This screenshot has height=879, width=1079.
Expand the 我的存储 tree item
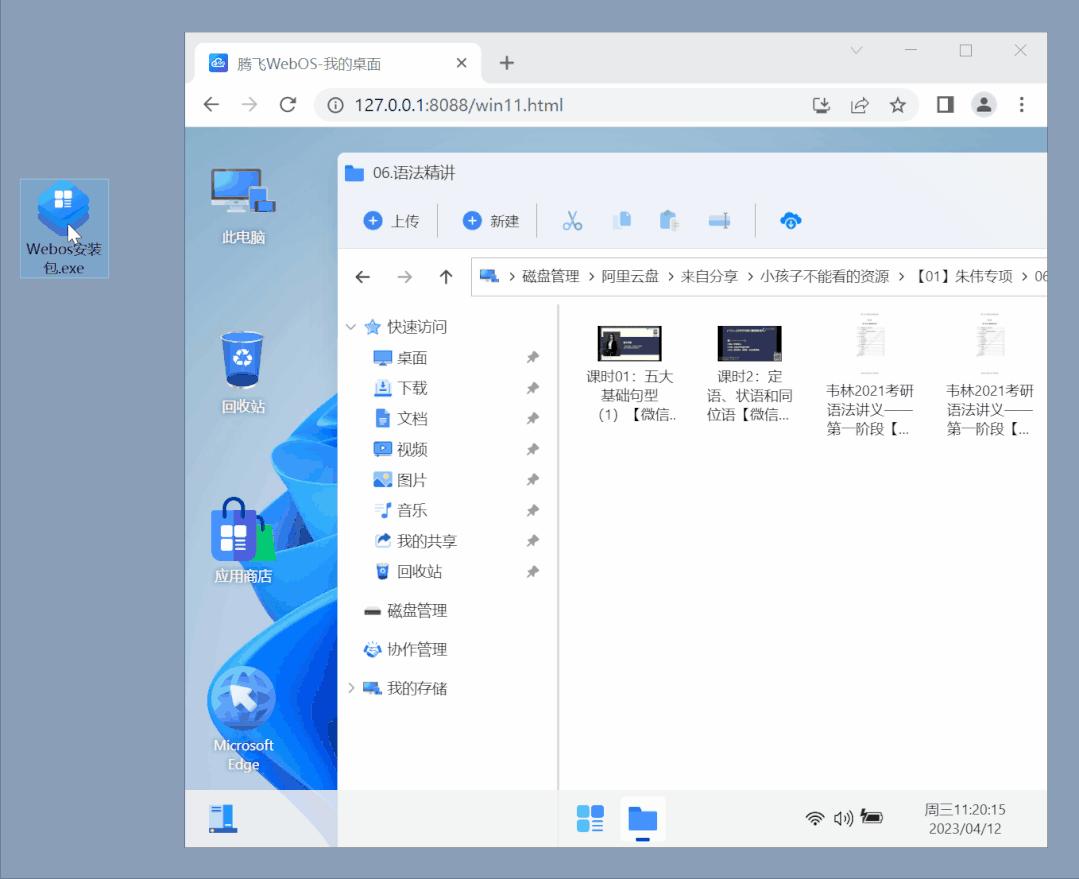(x=352, y=688)
